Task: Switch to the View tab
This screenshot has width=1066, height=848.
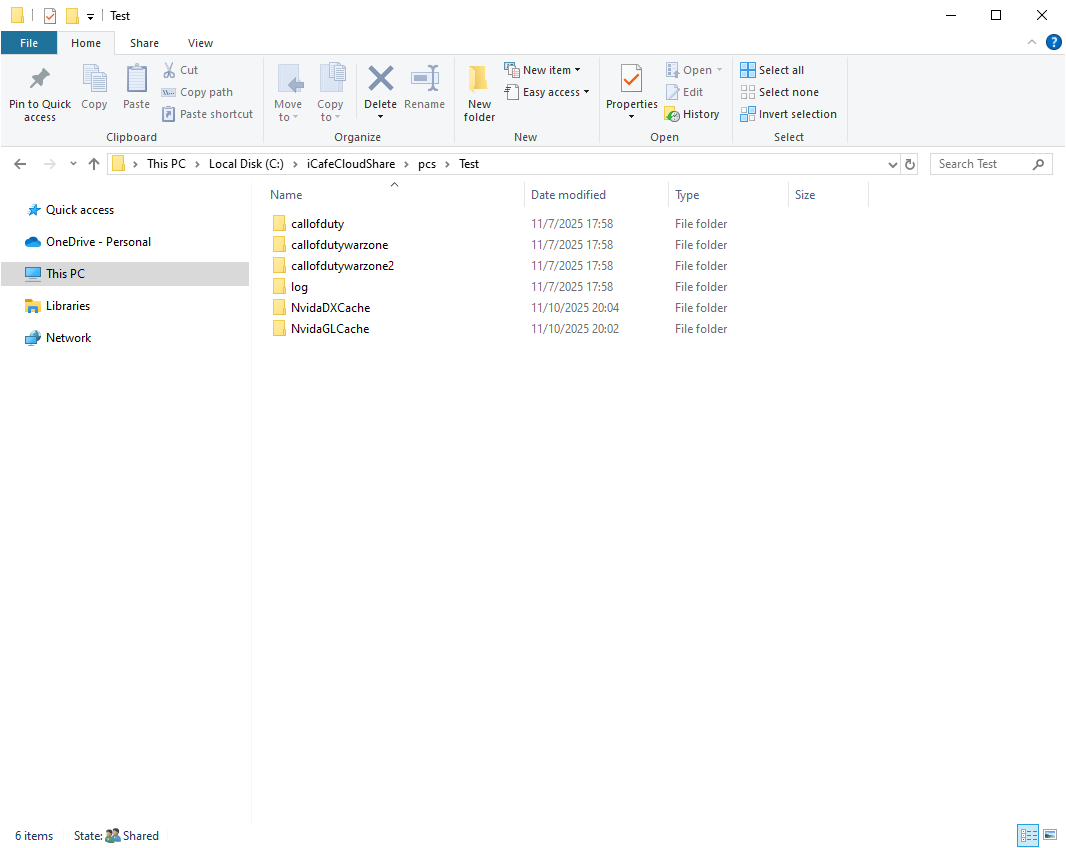Action: 200,43
